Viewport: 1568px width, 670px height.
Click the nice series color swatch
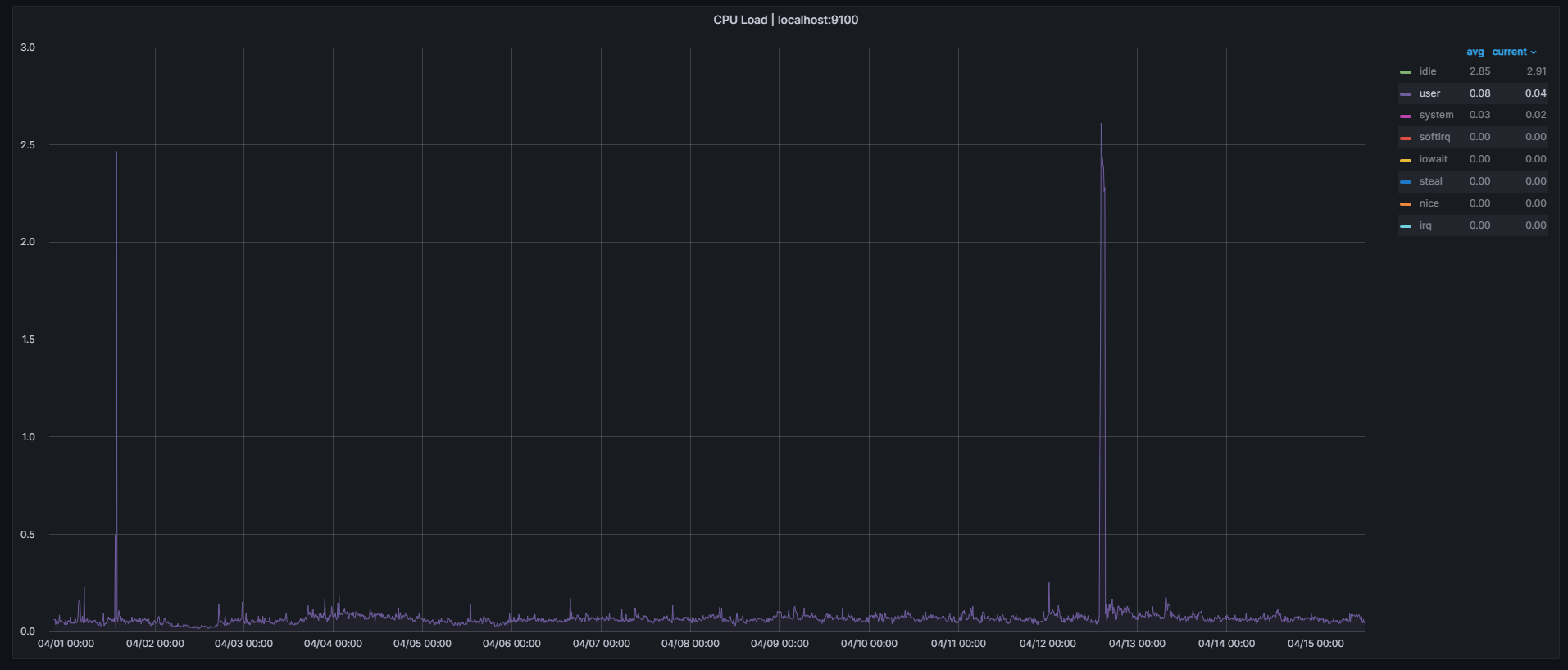(1406, 204)
